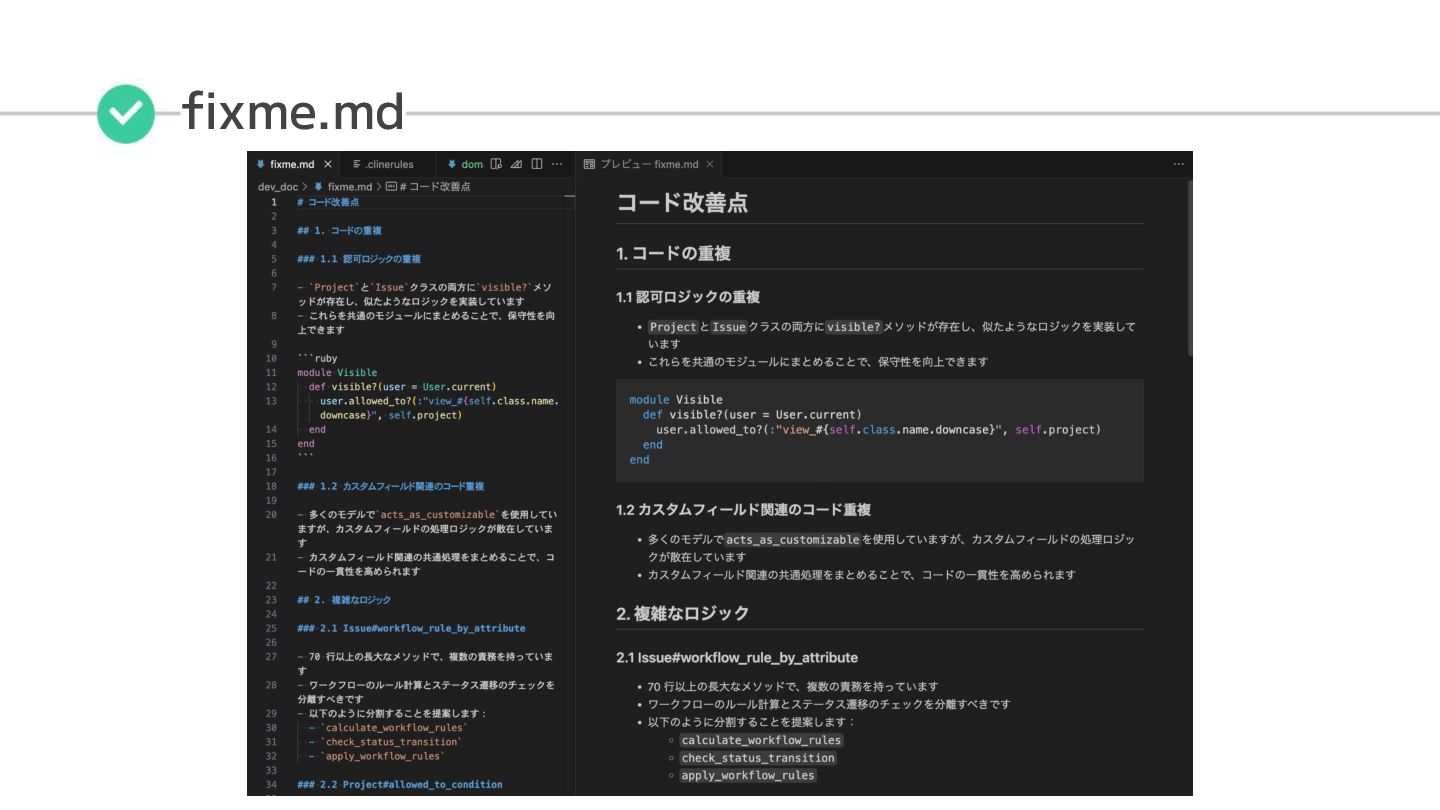Click source line '### 2.1 Issue#workflow_rule_by_attribute'

(411, 628)
